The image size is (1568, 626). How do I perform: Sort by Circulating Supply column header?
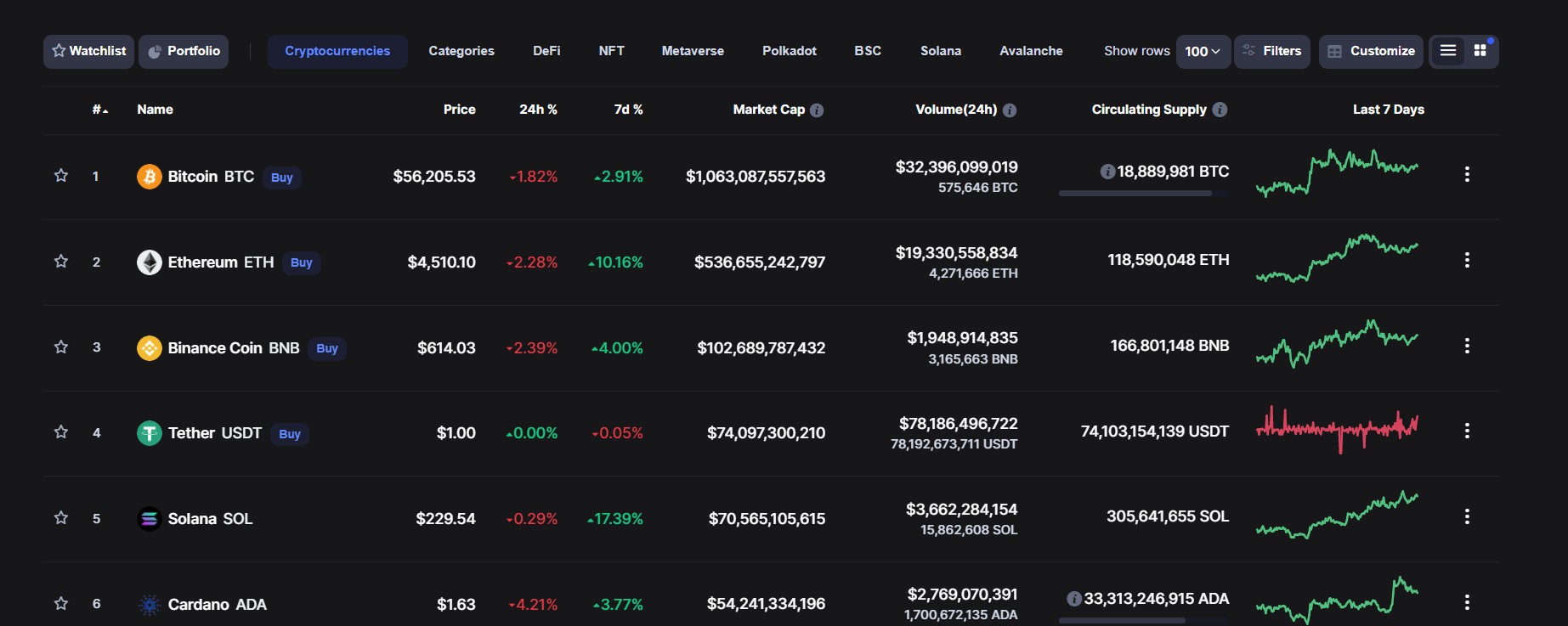1149,110
